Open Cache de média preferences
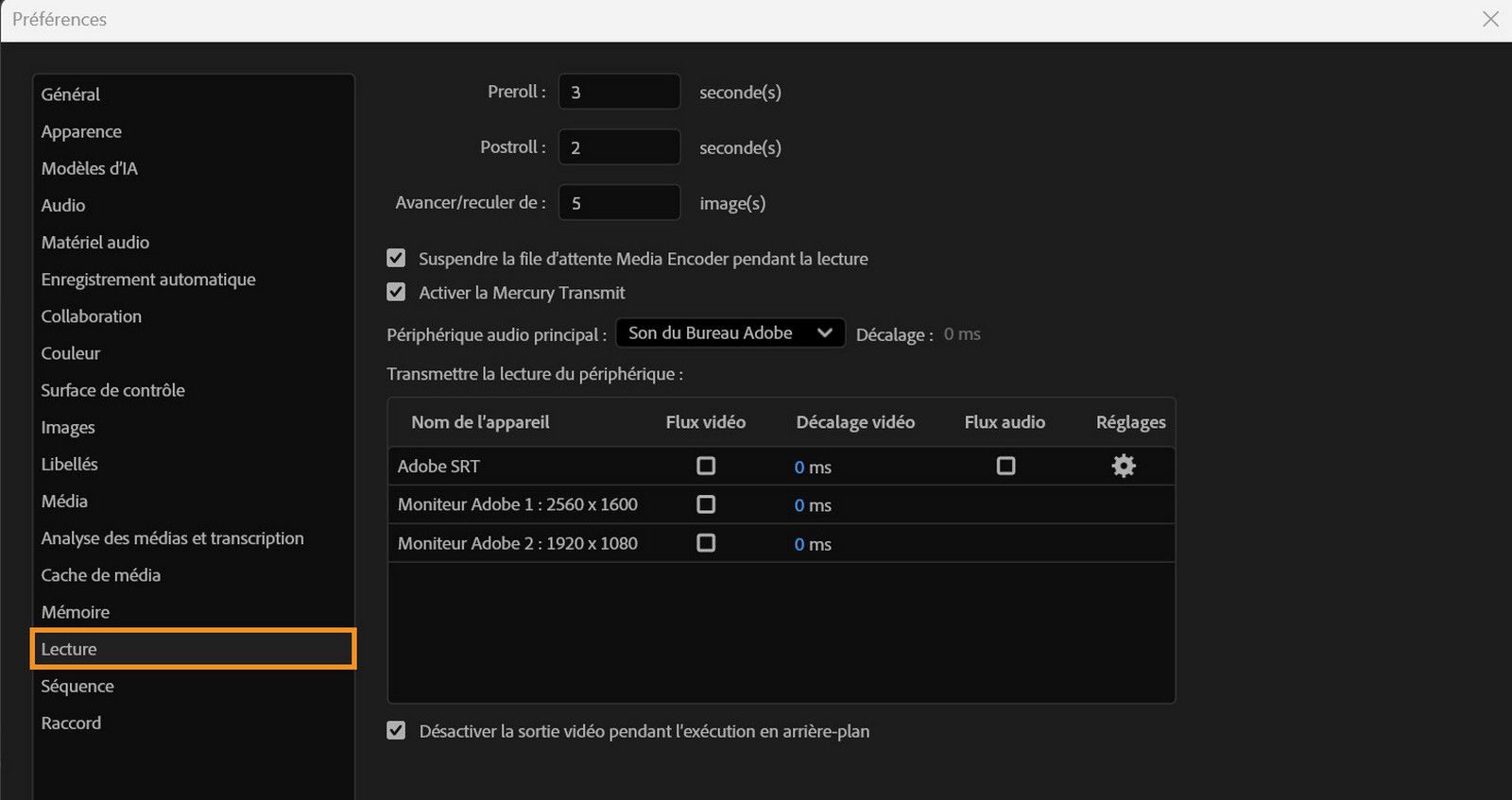The height and width of the screenshot is (800, 1512). [x=101, y=575]
